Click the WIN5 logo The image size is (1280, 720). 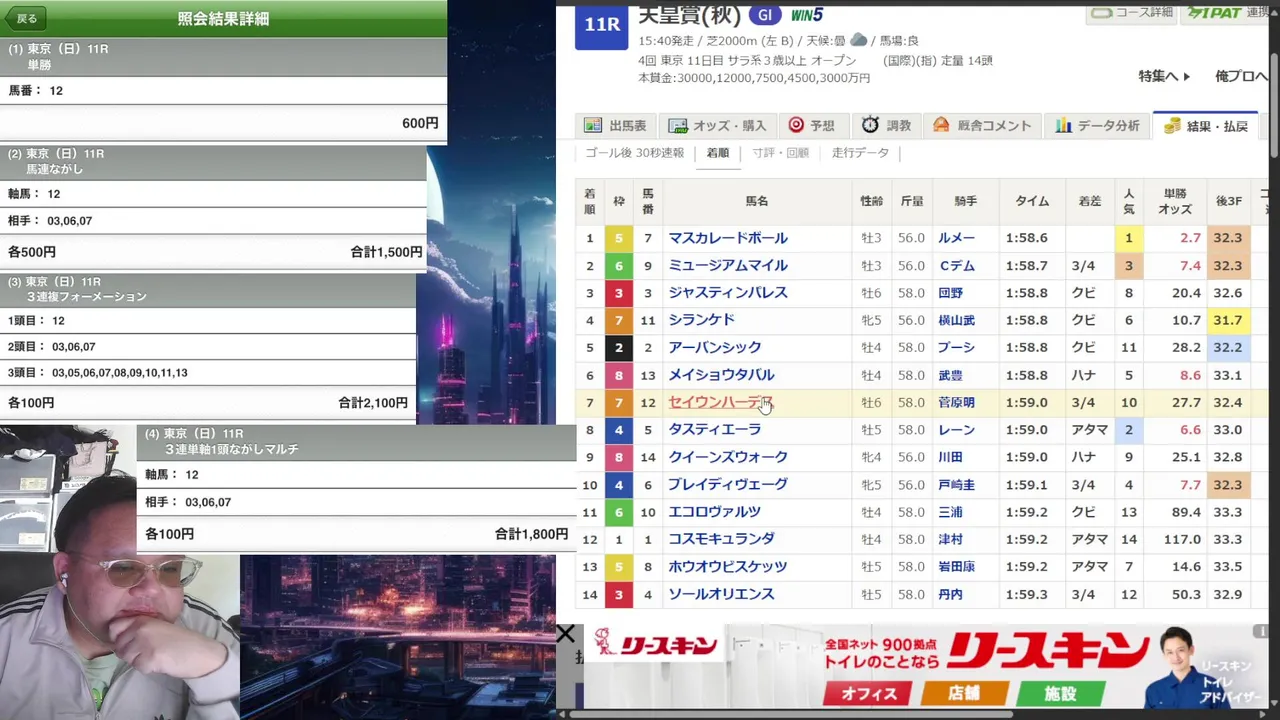coord(807,15)
